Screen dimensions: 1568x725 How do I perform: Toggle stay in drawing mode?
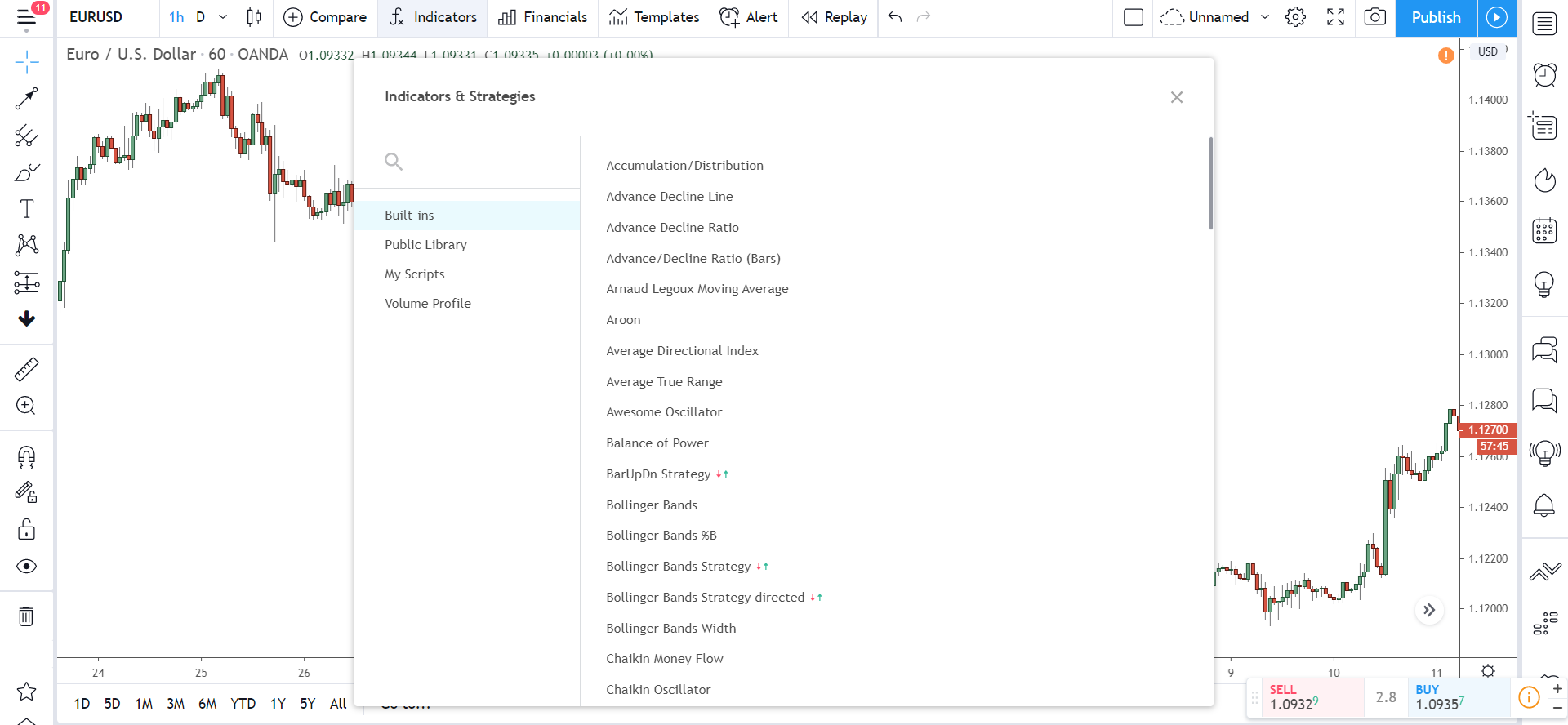26,493
